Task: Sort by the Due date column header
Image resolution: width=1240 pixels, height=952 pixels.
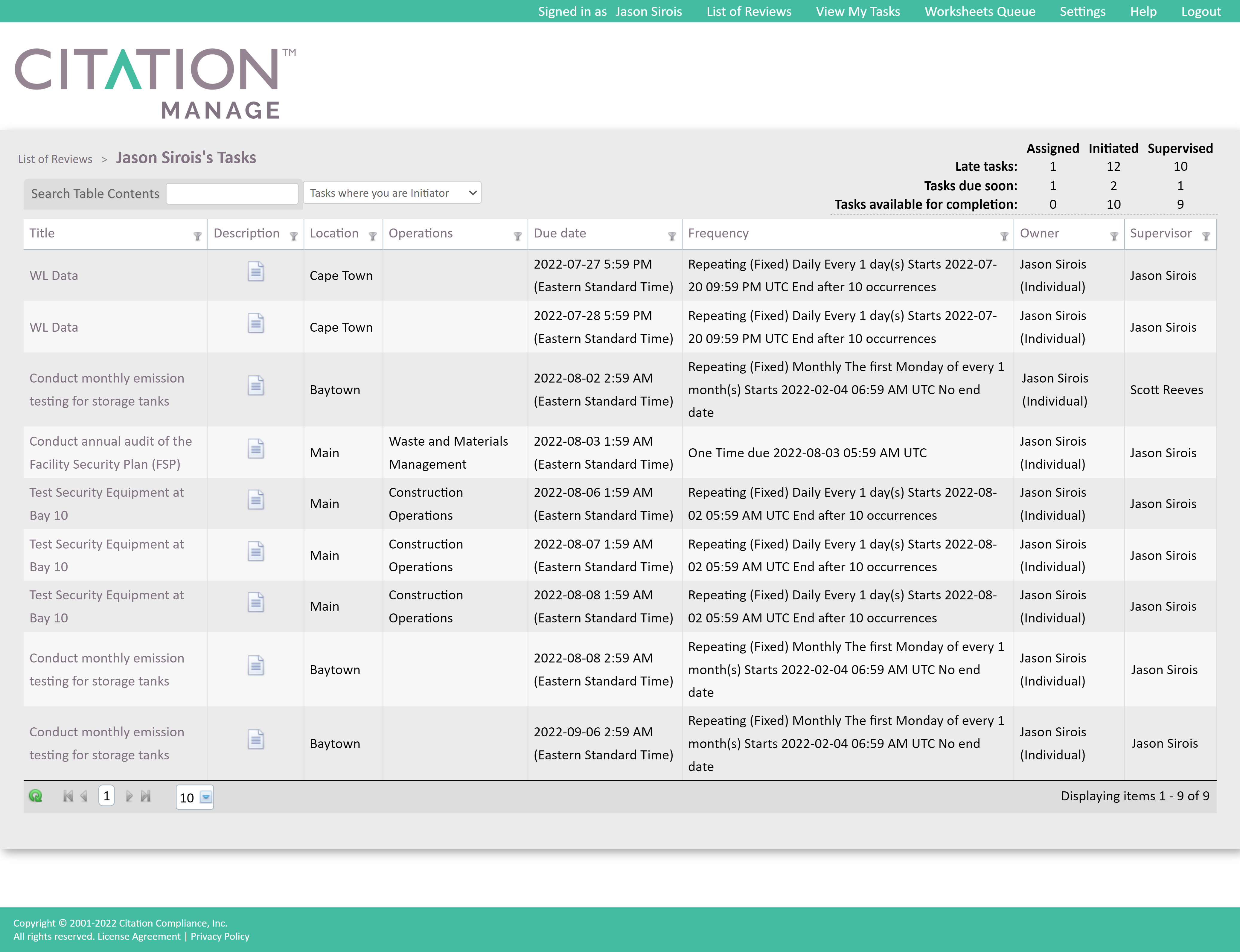Action: click(560, 233)
